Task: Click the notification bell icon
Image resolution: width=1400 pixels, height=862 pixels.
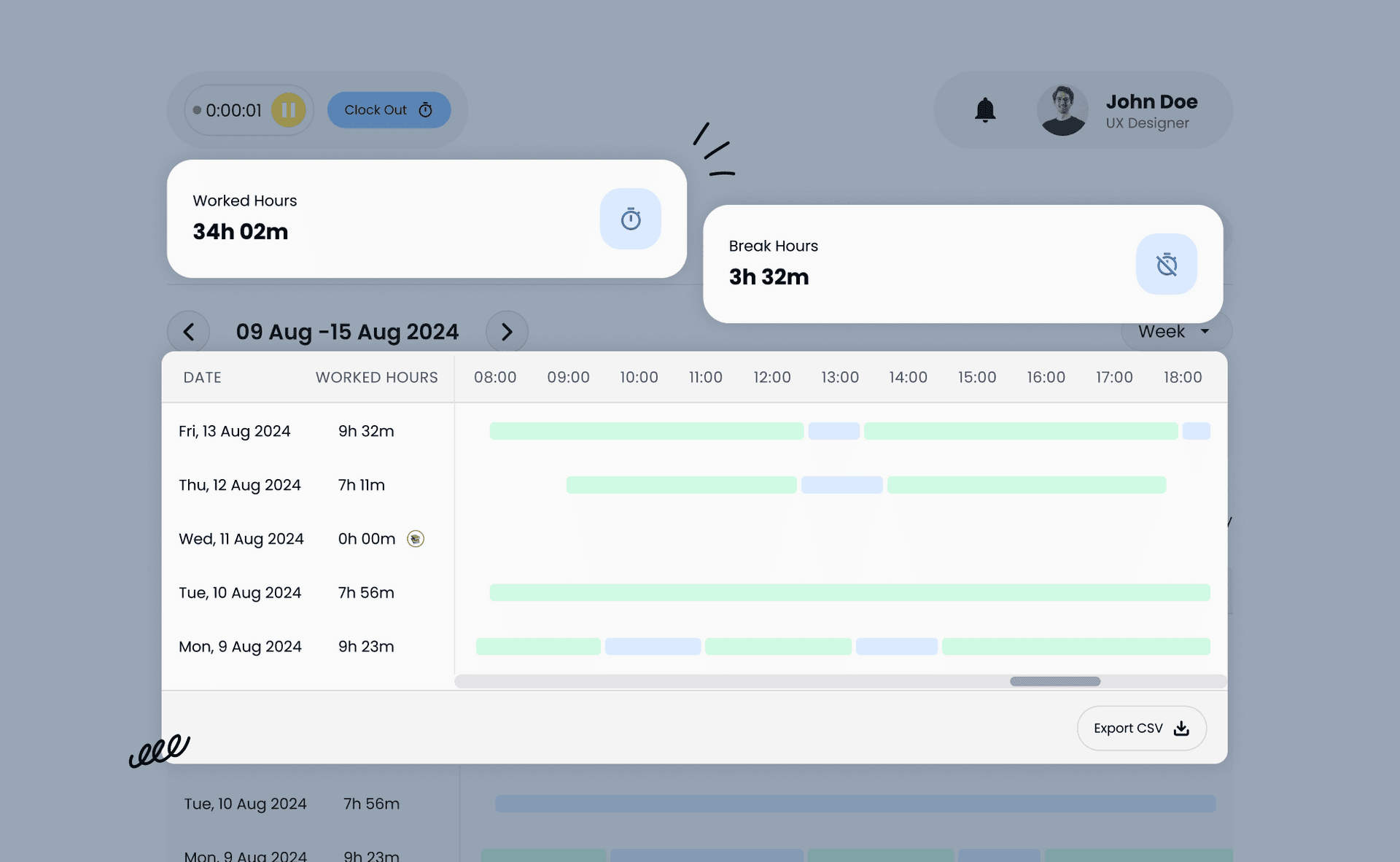Action: (984, 110)
